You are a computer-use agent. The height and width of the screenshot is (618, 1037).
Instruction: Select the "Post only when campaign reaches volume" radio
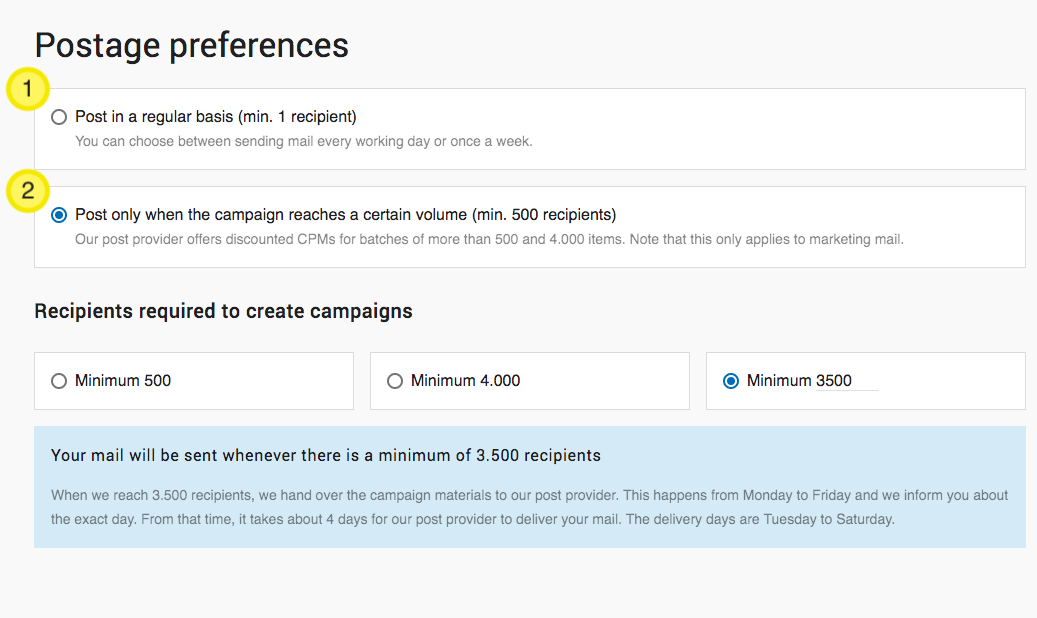[x=59, y=215]
